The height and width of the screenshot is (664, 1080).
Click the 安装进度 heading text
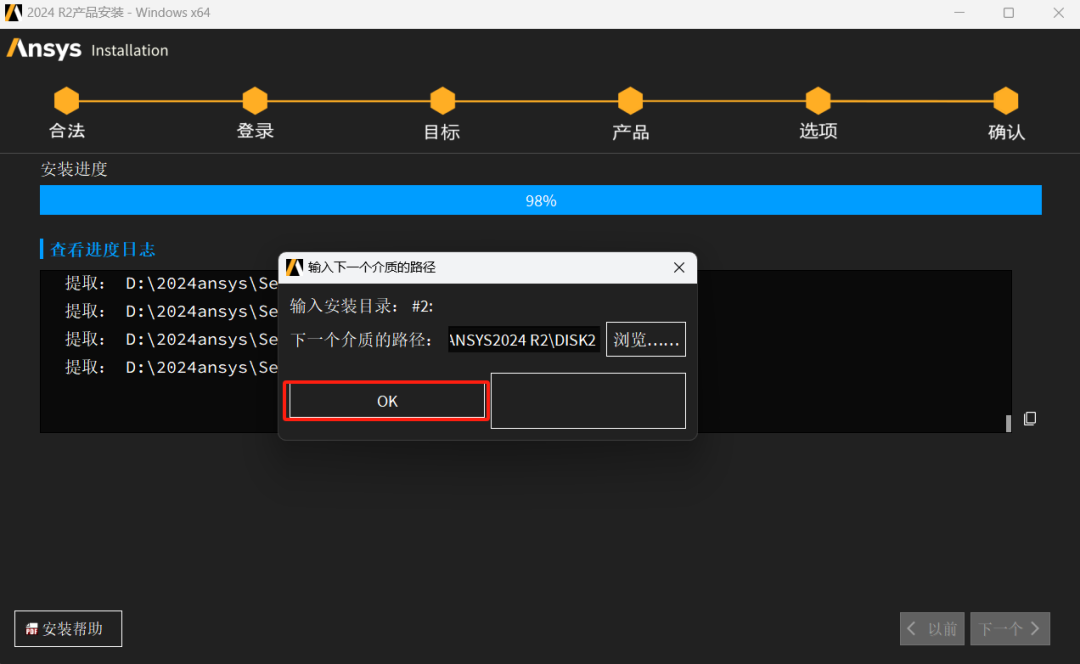coord(74,169)
